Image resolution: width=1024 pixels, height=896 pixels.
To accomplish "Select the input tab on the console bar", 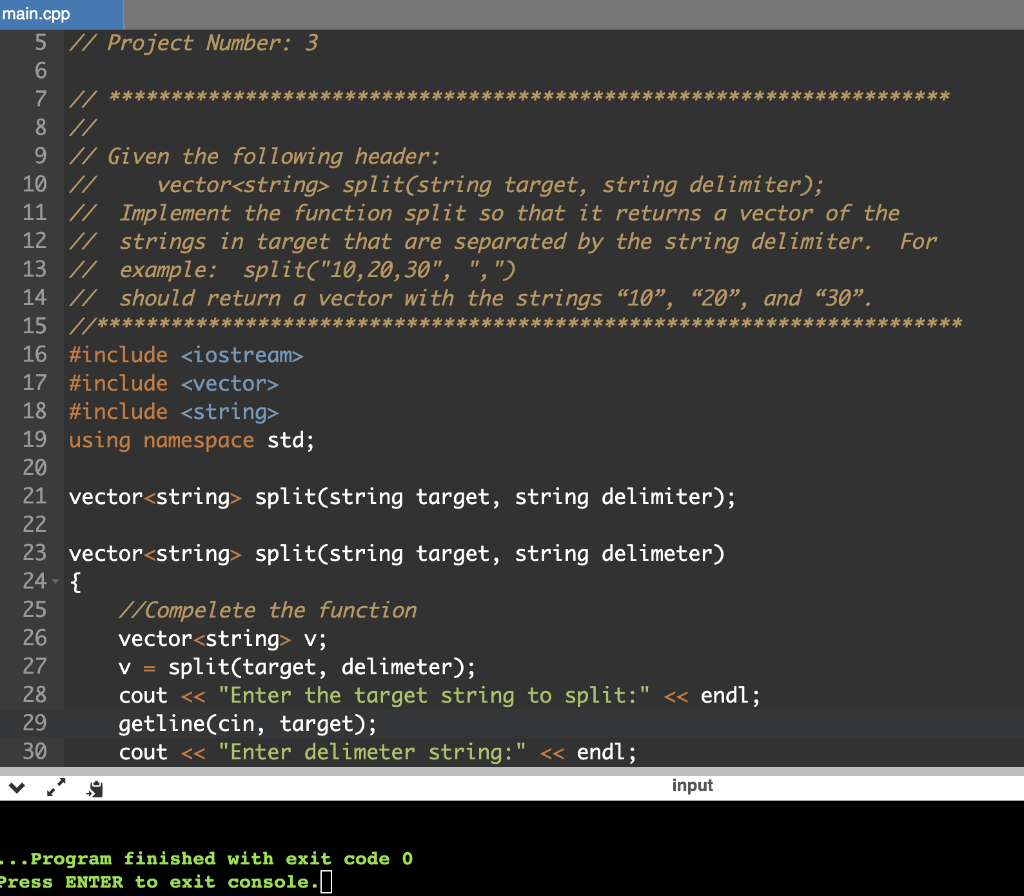I will (692, 785).
